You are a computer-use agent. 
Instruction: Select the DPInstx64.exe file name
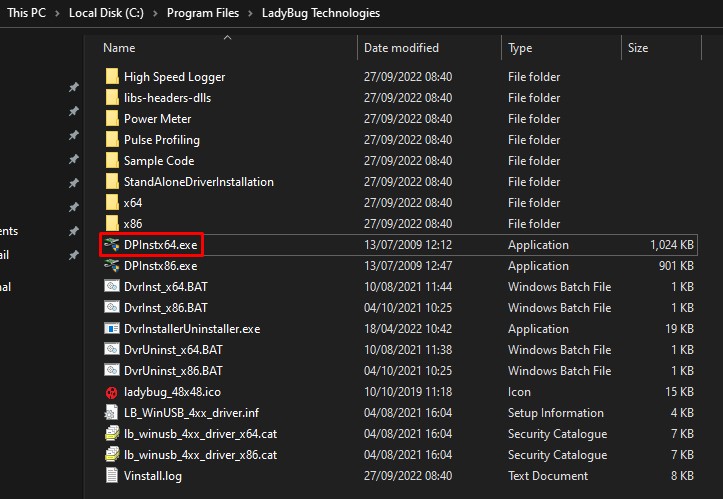[x=160, y=244]
